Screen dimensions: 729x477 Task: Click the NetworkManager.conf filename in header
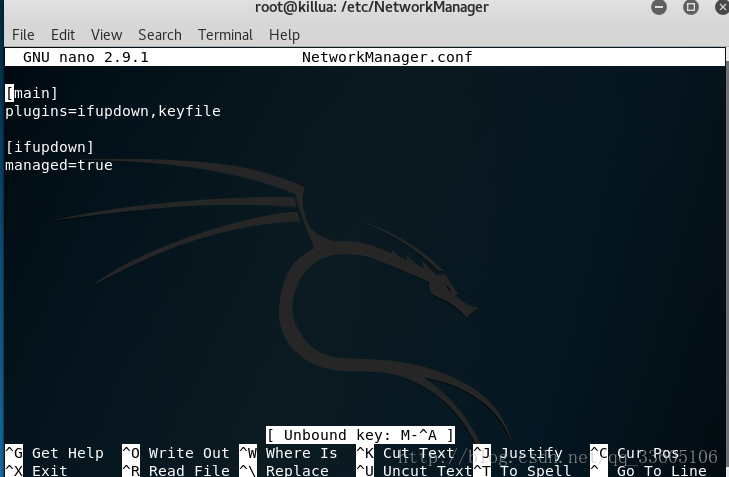click(x=387, y=57)
